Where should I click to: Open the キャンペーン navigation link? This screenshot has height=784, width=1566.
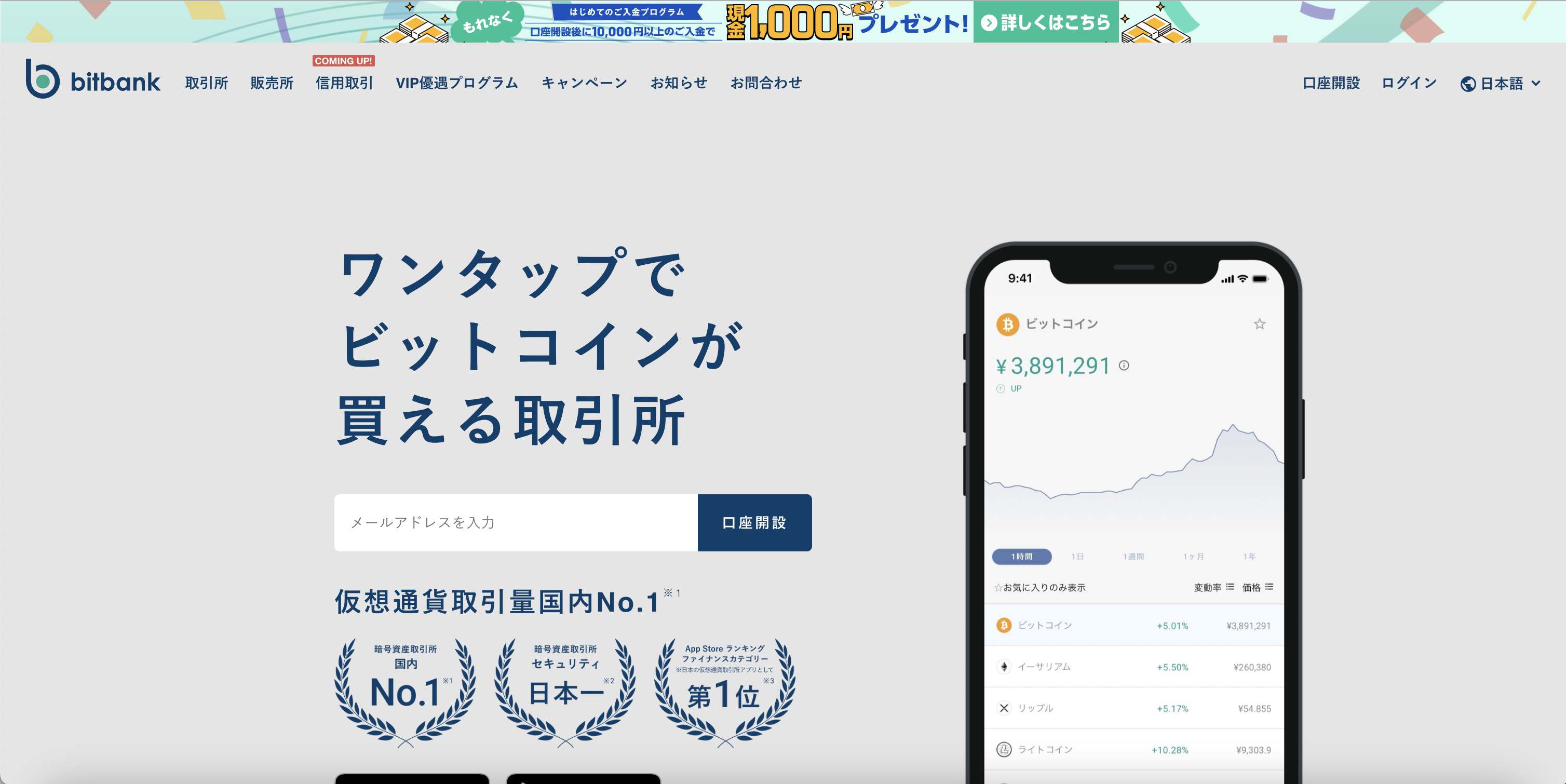585,83
